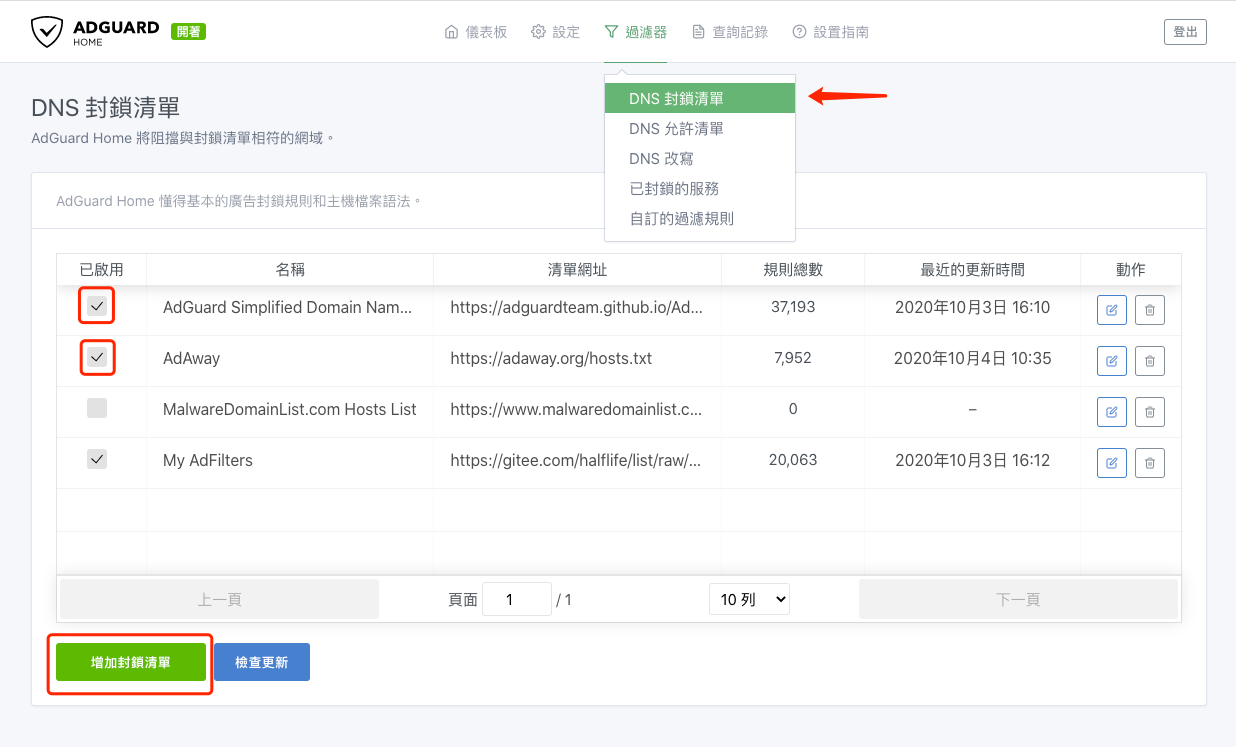Disable the AdAway blocklist checkbox
This screenshot has height=747, width=1236.
tap(97, 357)
